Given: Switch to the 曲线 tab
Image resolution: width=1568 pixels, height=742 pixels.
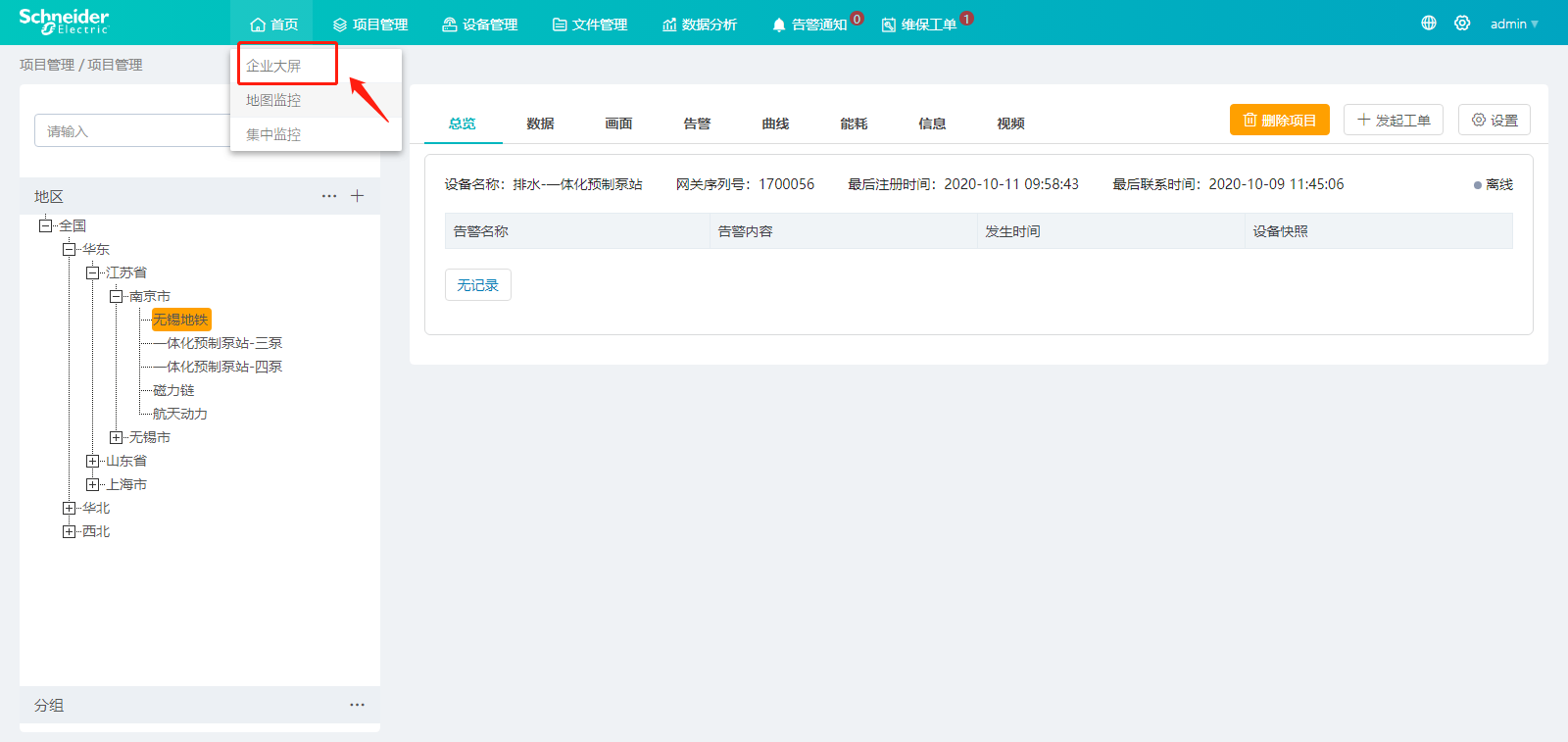Looking at the screenshot, I should (776, 124).
